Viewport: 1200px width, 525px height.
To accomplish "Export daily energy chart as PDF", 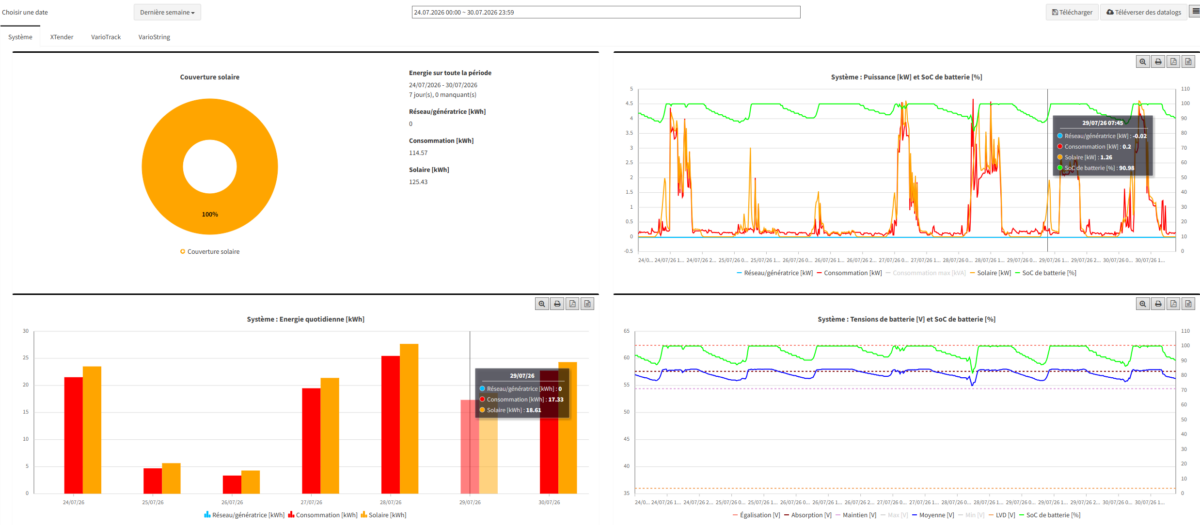I will pos(572,303).
